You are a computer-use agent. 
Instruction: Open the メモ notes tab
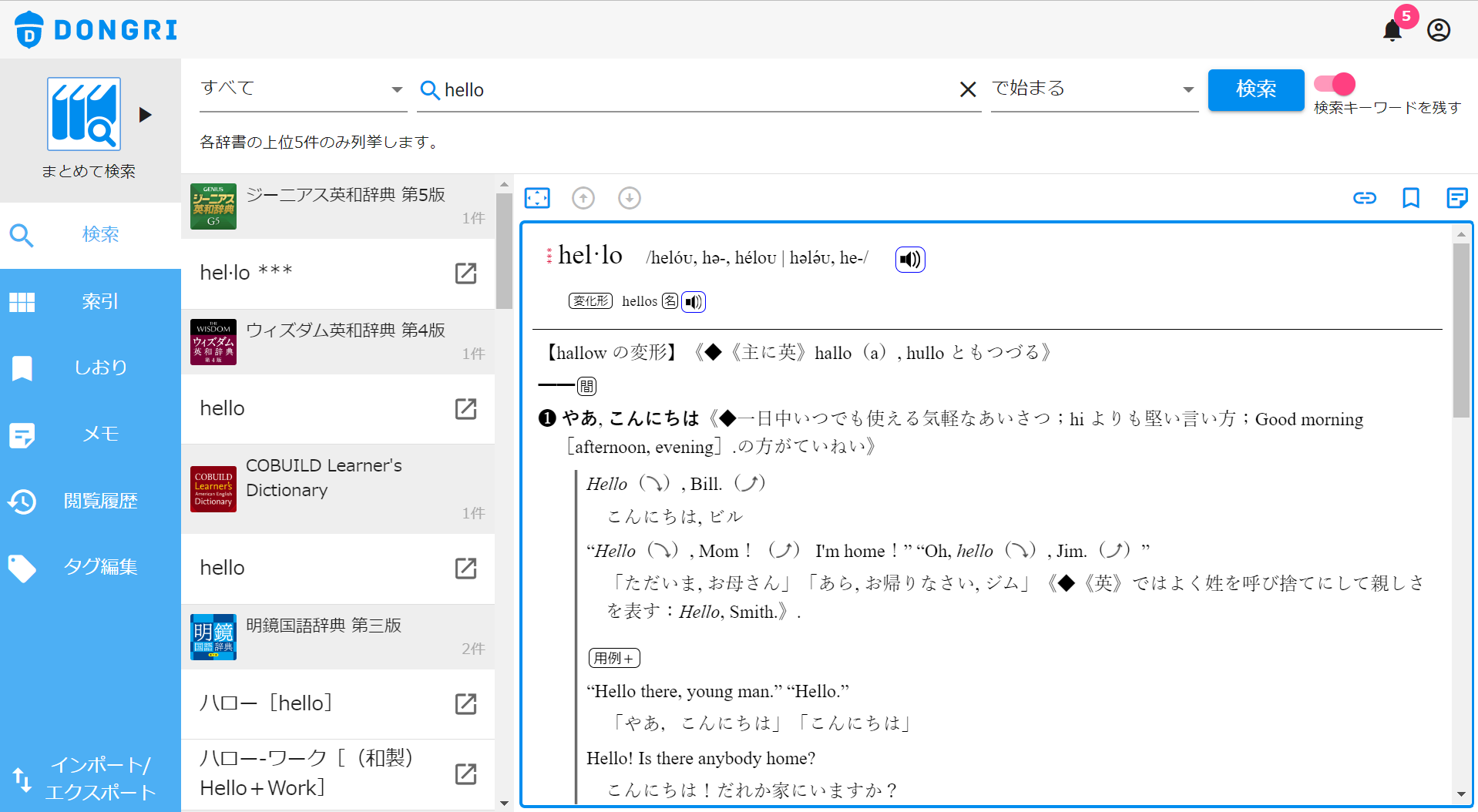point(90,434)
